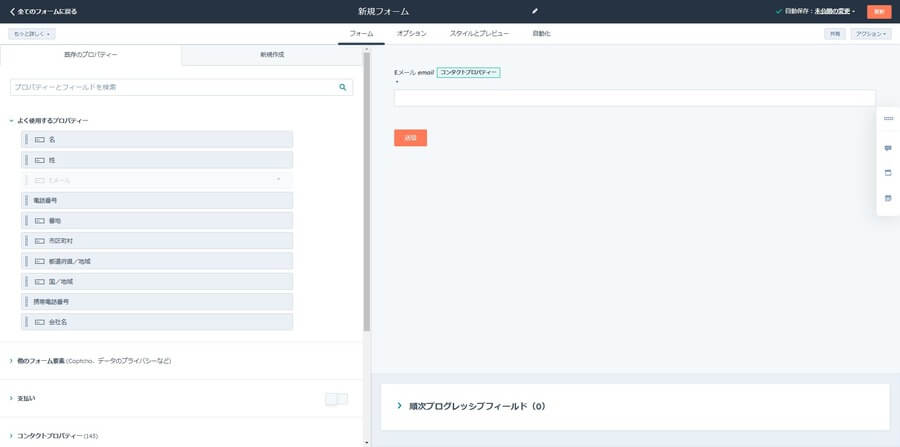Click the window icon below the speech bubble
Image resolution: width=900 pixels, height=447 pixels.
[888, 173]
